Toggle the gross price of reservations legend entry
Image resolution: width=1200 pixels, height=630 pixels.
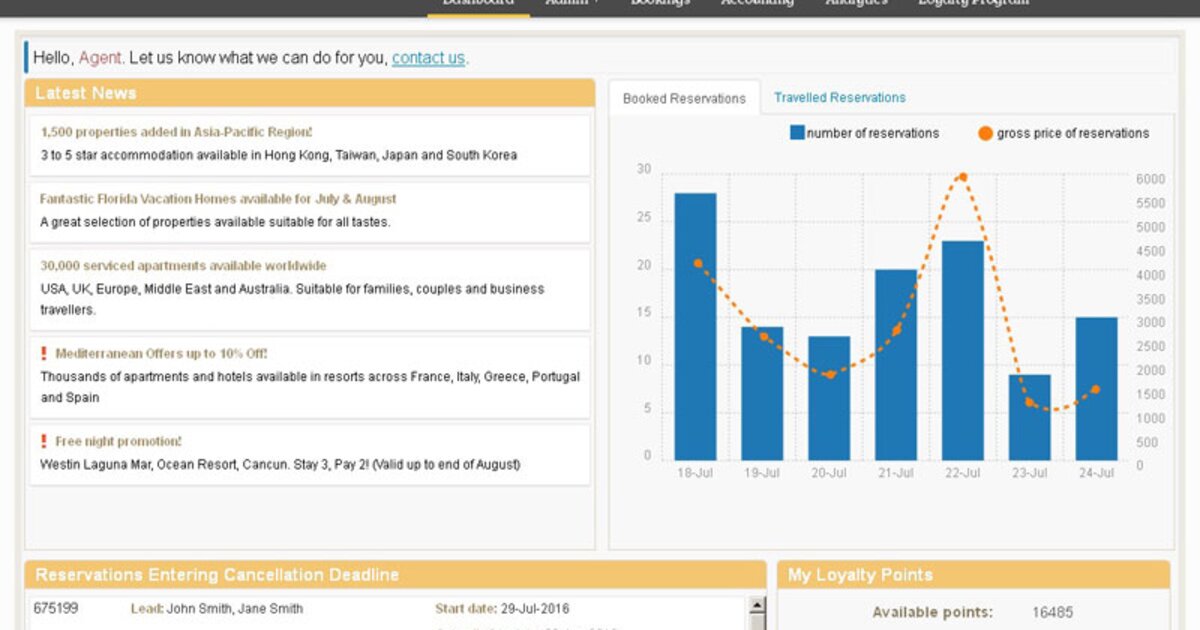1076,132
